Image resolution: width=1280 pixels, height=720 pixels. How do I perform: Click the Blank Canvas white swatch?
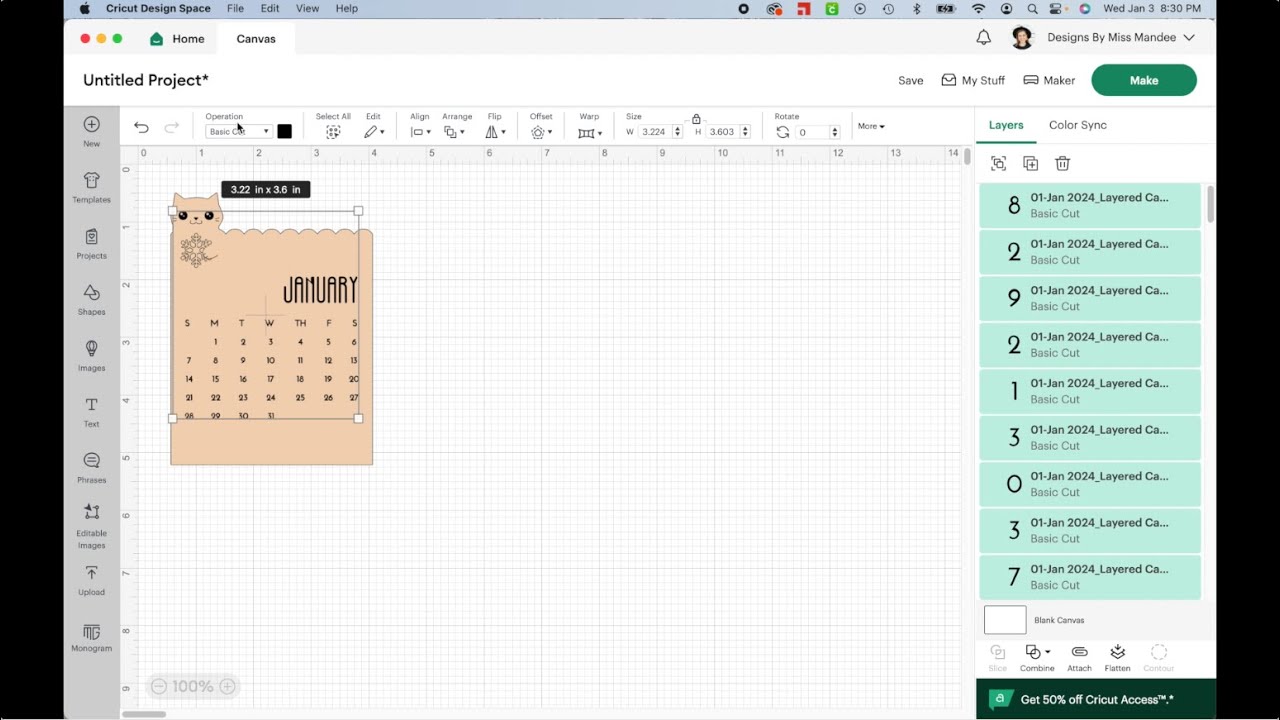pyautogui.click(x=1005, y=620)
